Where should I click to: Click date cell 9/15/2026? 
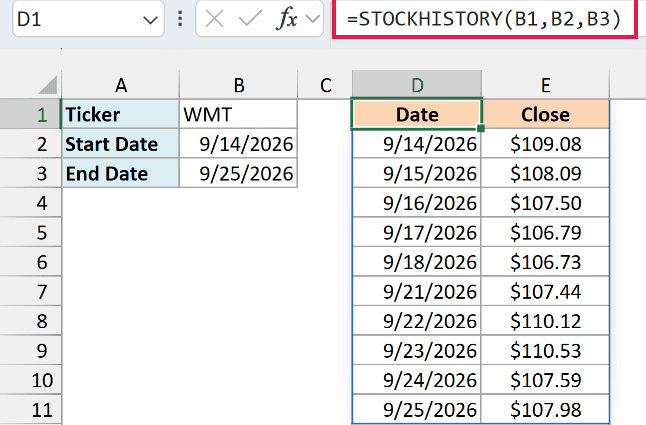tap(417, 173)
